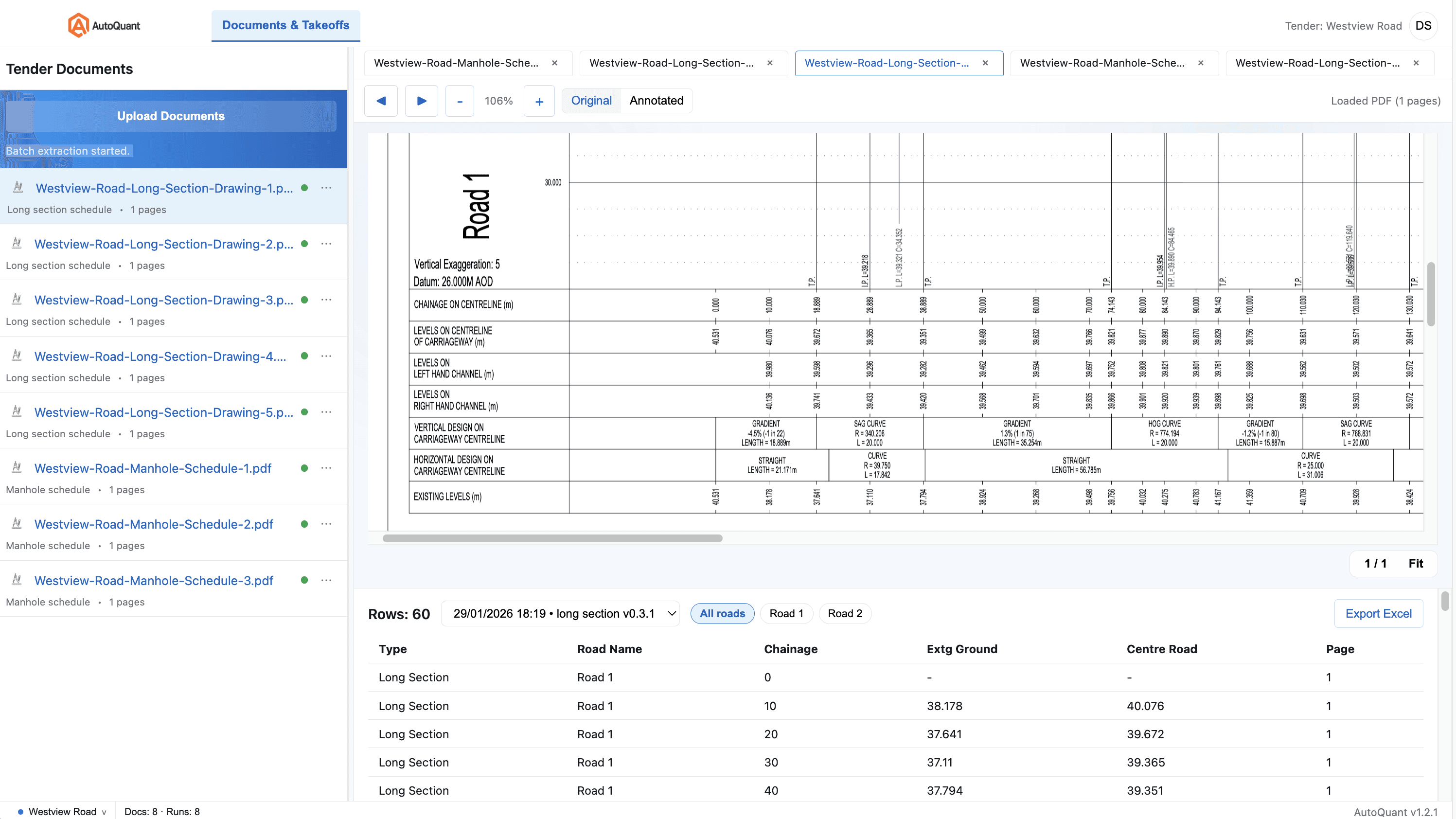Click the next page arrow in the viewer
1456x819 pixels.
click(x=421, y=101)
